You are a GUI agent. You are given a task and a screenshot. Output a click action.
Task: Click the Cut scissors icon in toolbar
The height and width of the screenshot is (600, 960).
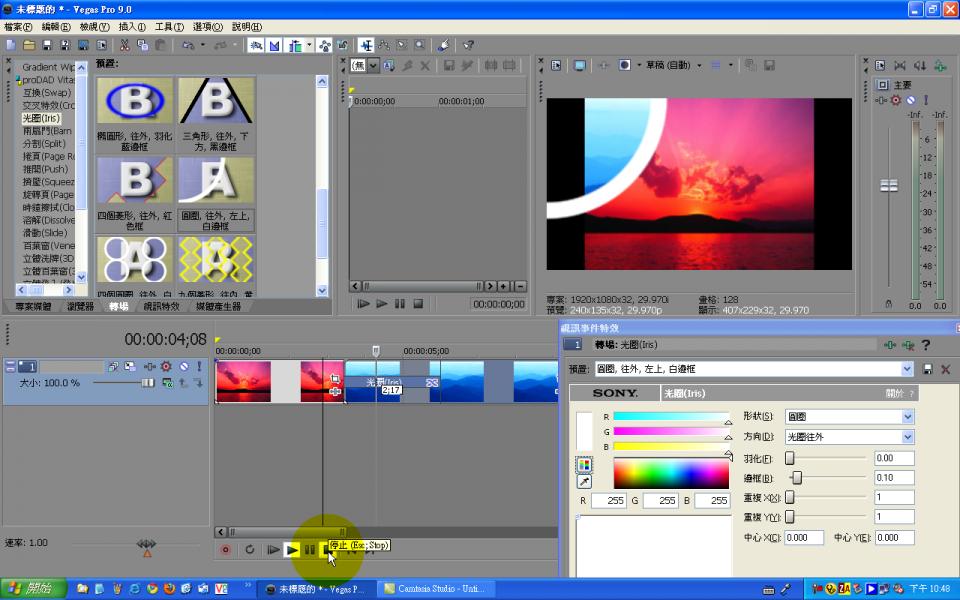[x=125, y=45]
